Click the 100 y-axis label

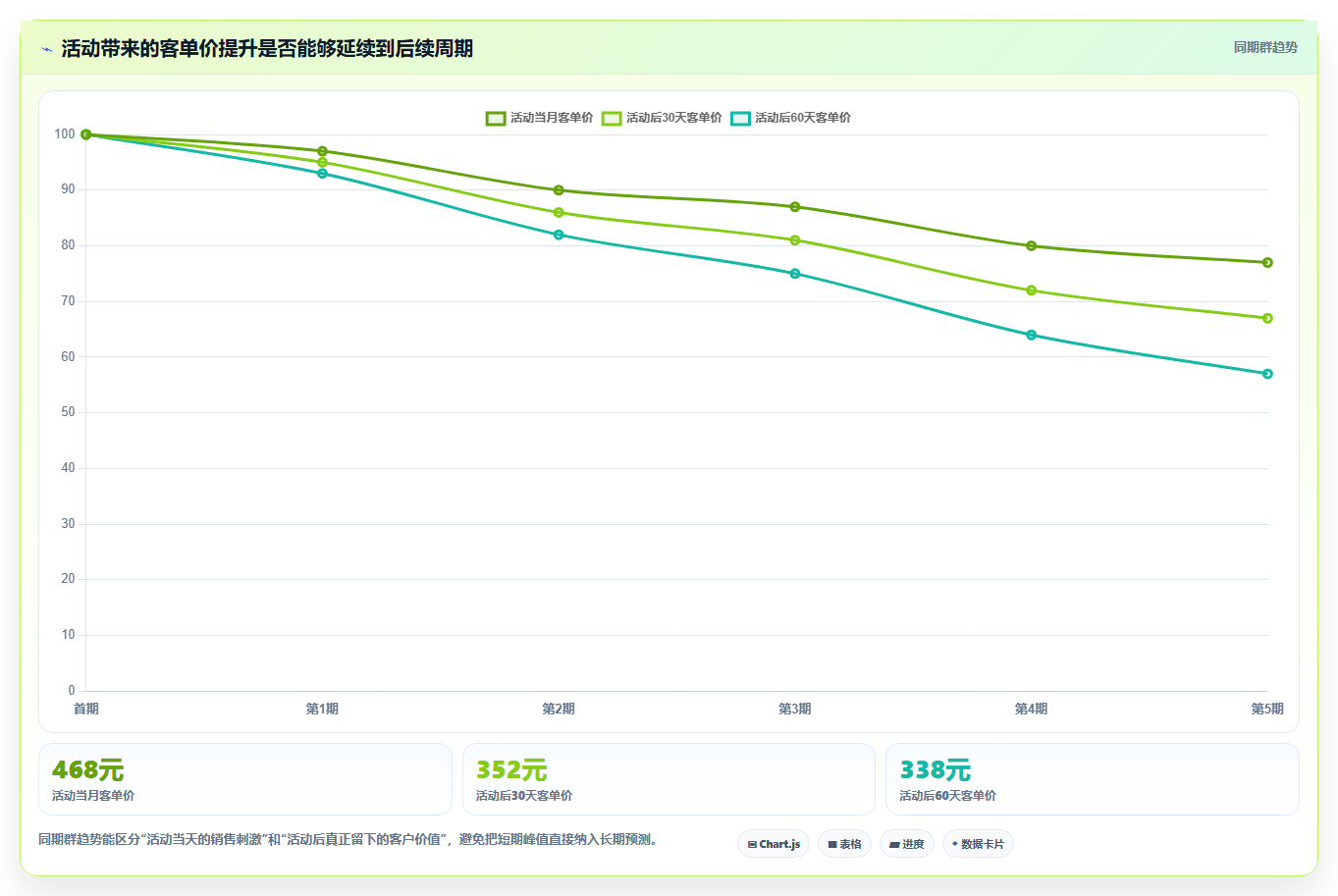pos(65,134)
